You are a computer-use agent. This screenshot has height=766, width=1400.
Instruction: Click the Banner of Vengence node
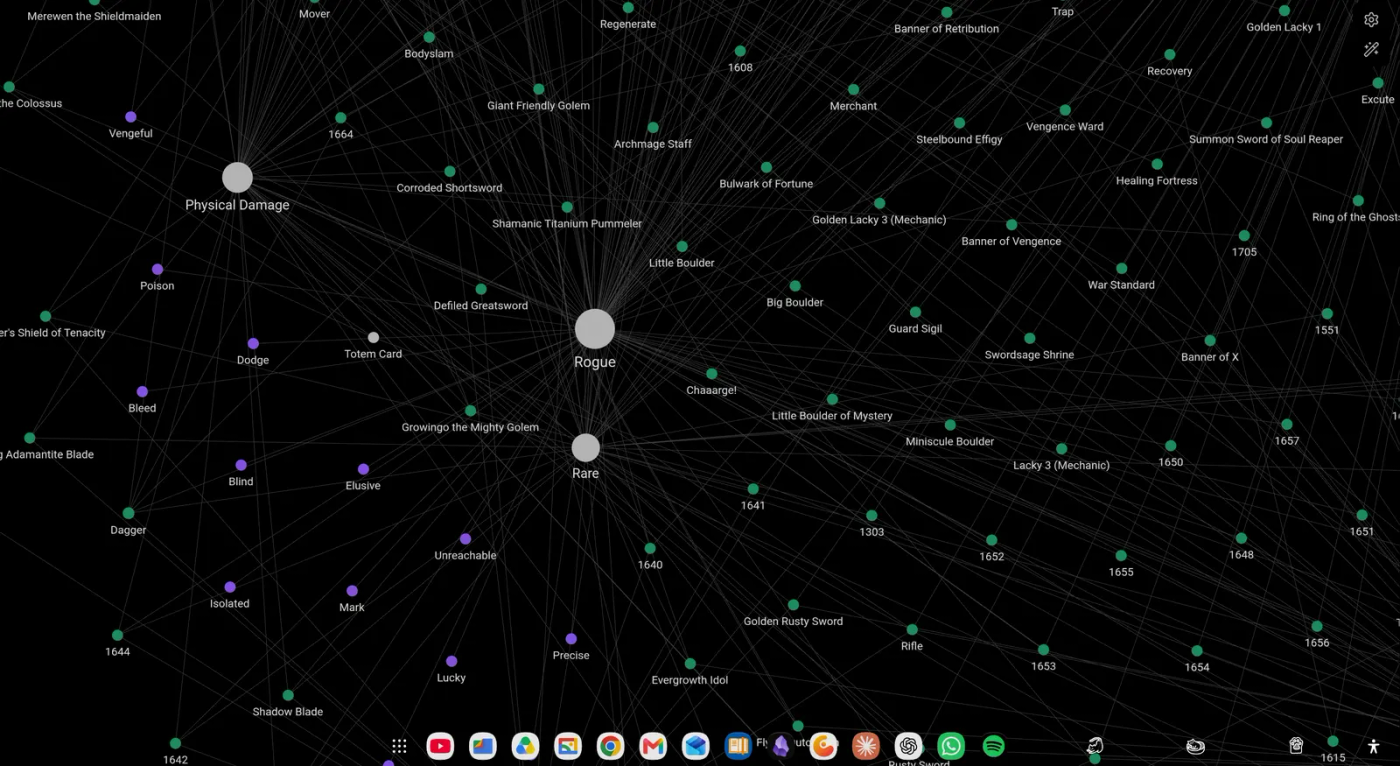1011,225
